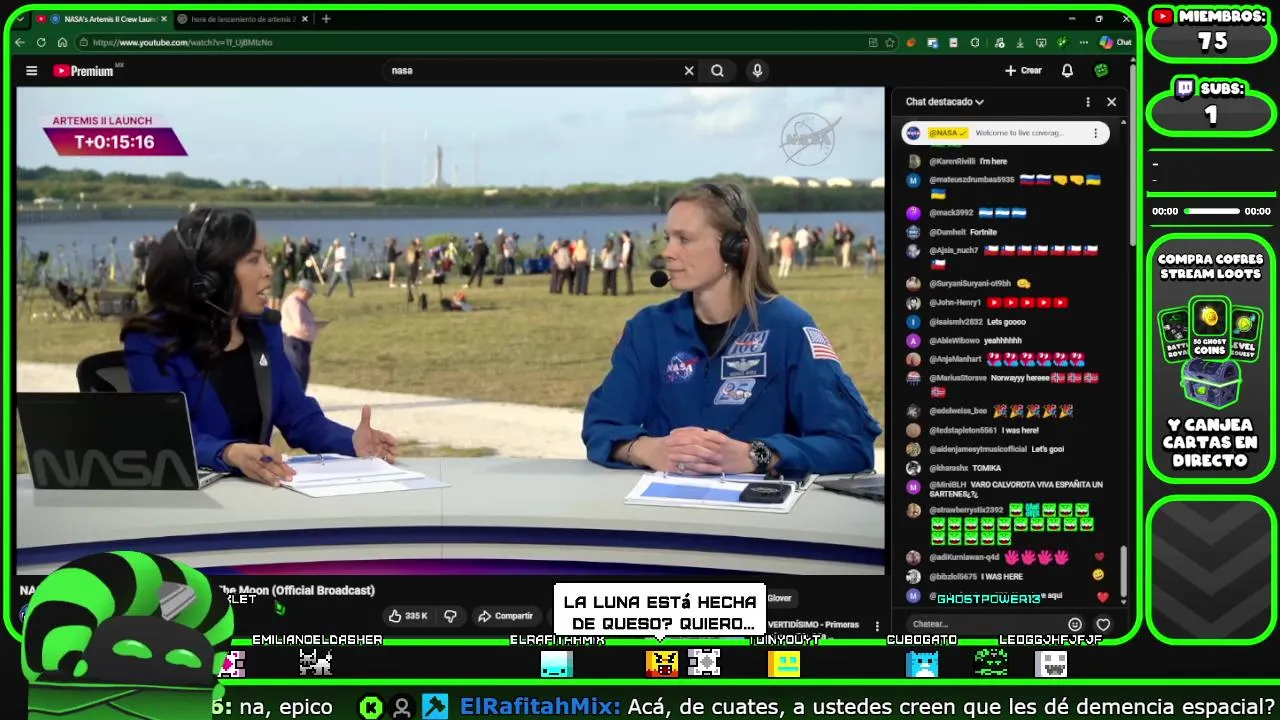Viewport: 1280px width, 720px height.
Task: Open the chat emoji picker
Action: (1075, 624)
